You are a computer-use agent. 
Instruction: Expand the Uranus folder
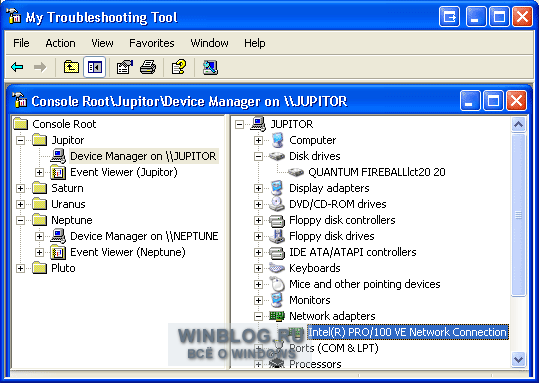(20, 204)
